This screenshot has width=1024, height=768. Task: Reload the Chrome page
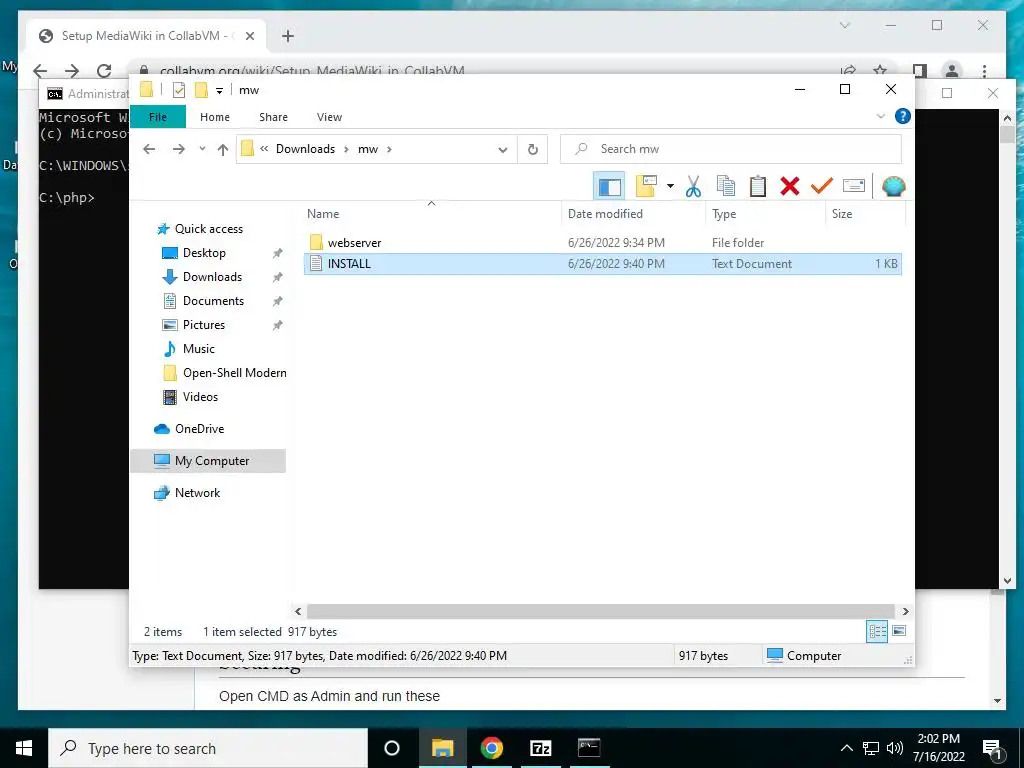click(x=104, y=71)
